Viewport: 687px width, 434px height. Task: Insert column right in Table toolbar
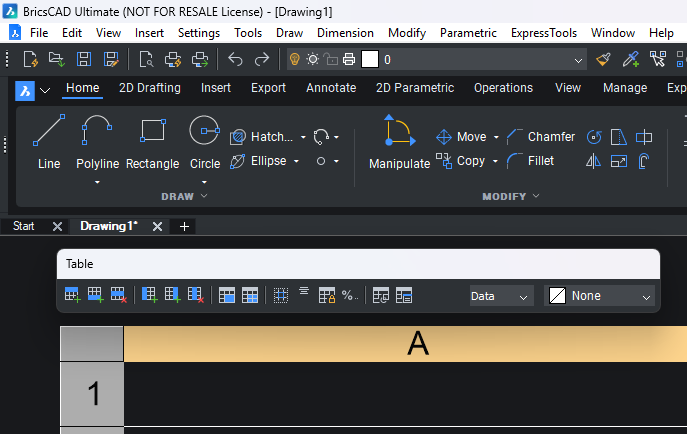pyautogui.click(x=172, y=295)
